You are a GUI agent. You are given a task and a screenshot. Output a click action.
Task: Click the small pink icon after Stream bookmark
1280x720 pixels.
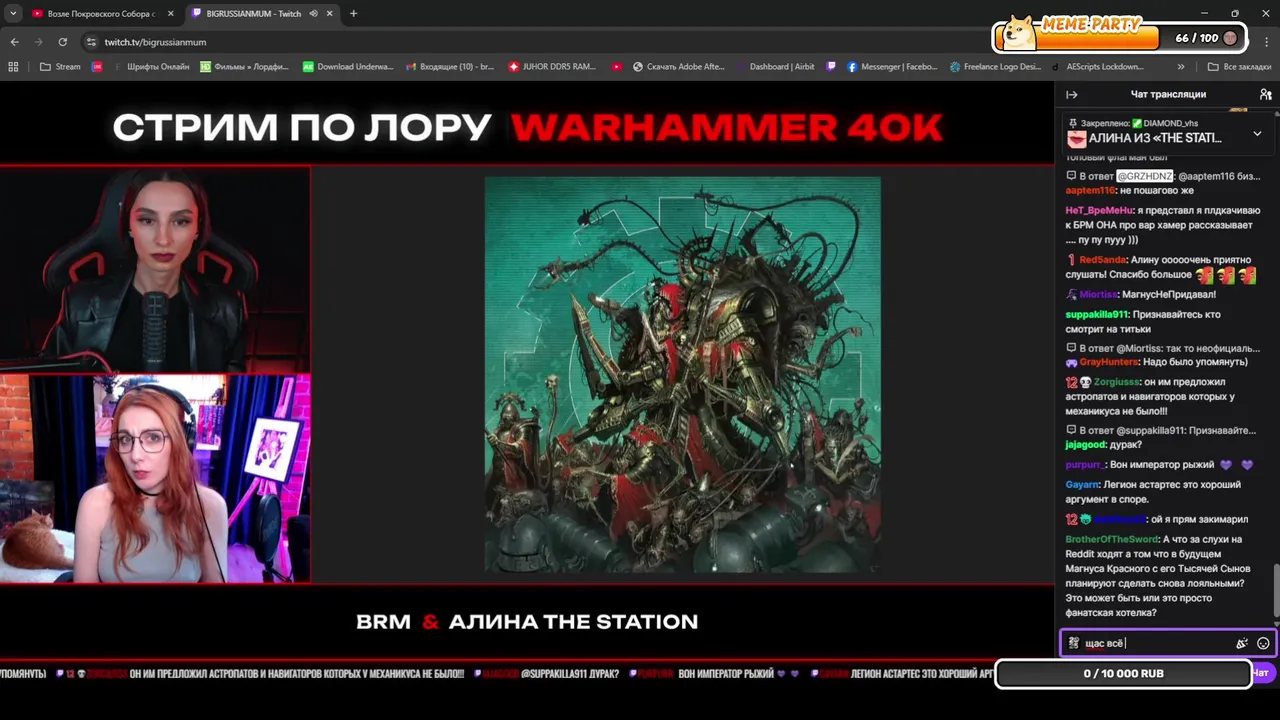pos(97,67)
